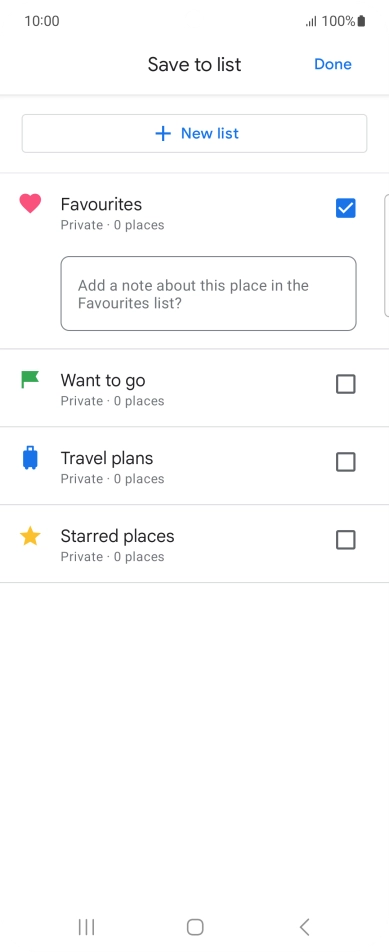Select the Travel plans list title
The height and width of the screenshot is (952, 389).
(x=107, y=458)
